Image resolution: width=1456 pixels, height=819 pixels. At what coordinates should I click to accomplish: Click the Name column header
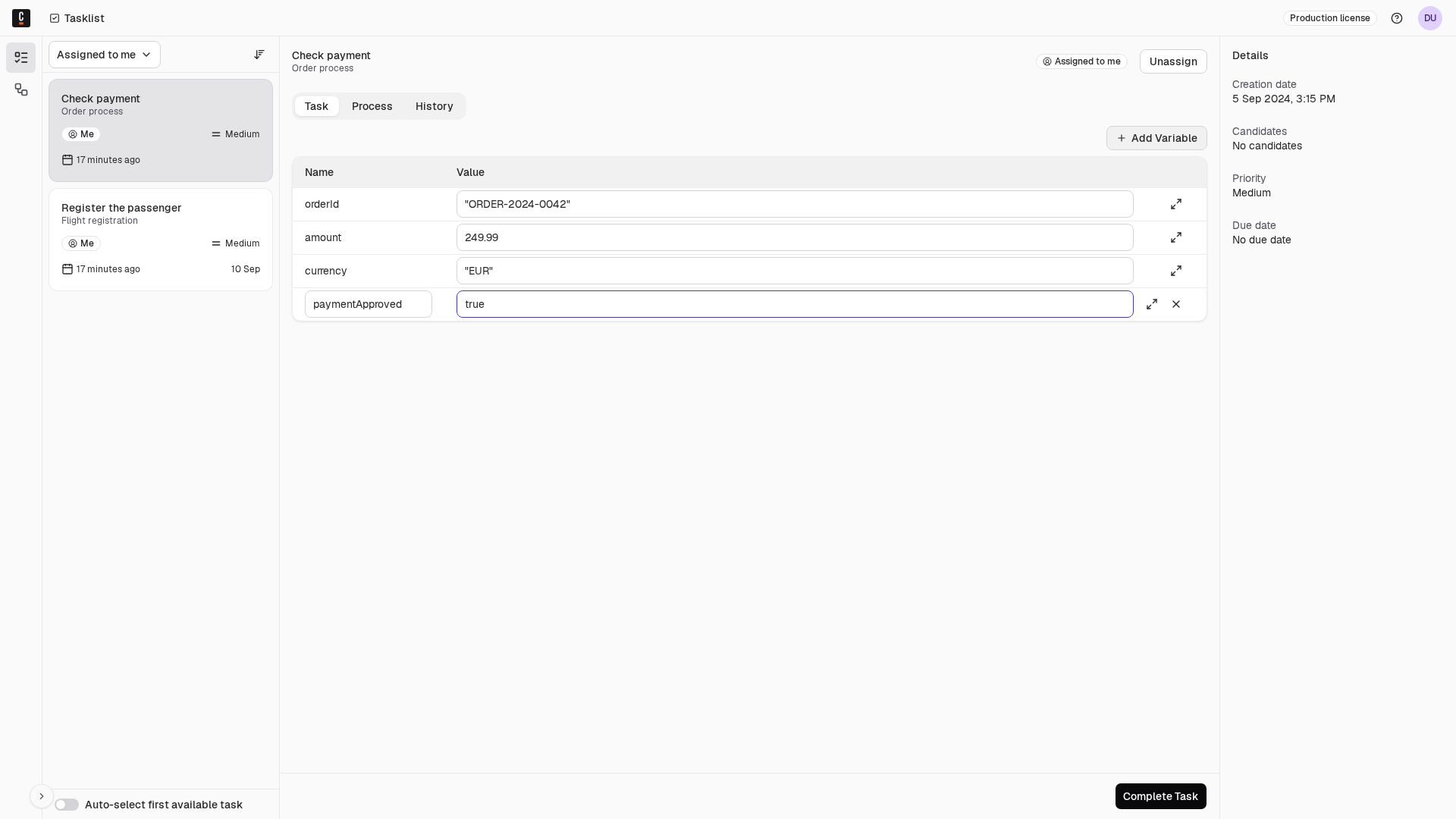[319, 172]
